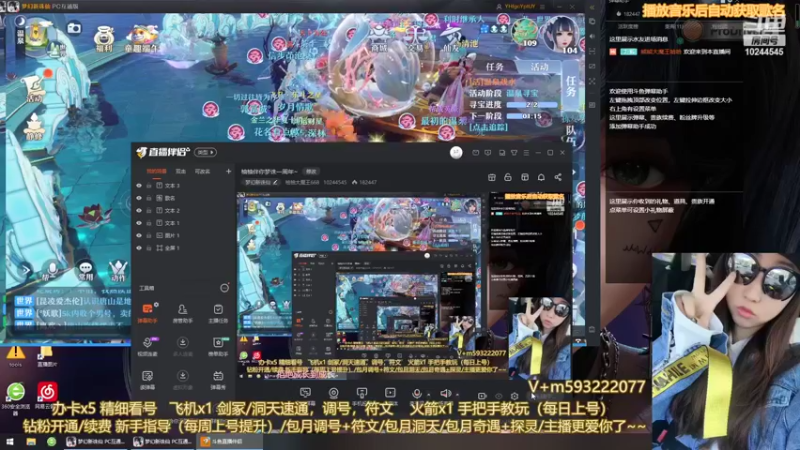Expand speaker volume options arrow
Viewport: 800px width, 450px height.
coord(457,394)
